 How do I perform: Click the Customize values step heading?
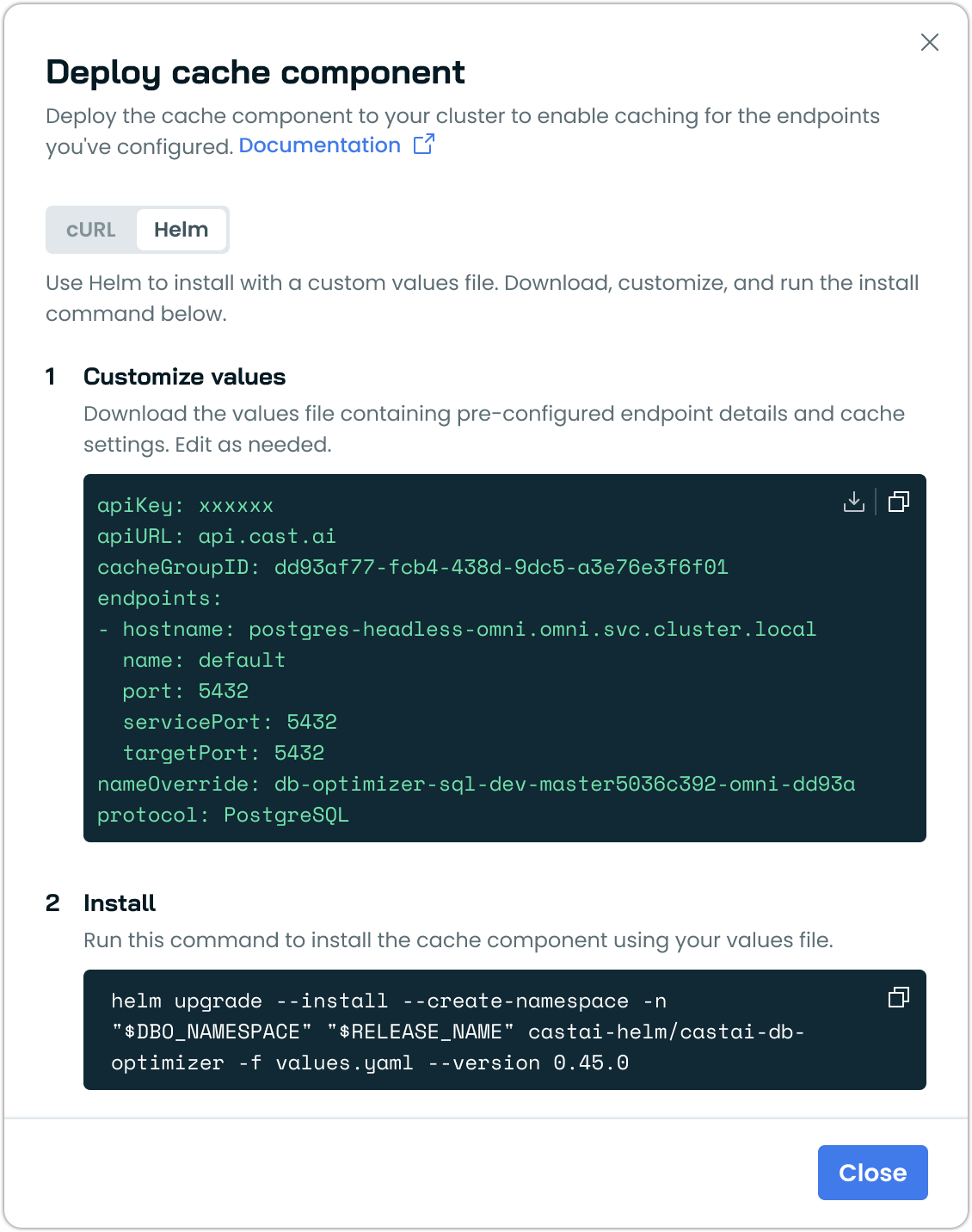(184, 377)
